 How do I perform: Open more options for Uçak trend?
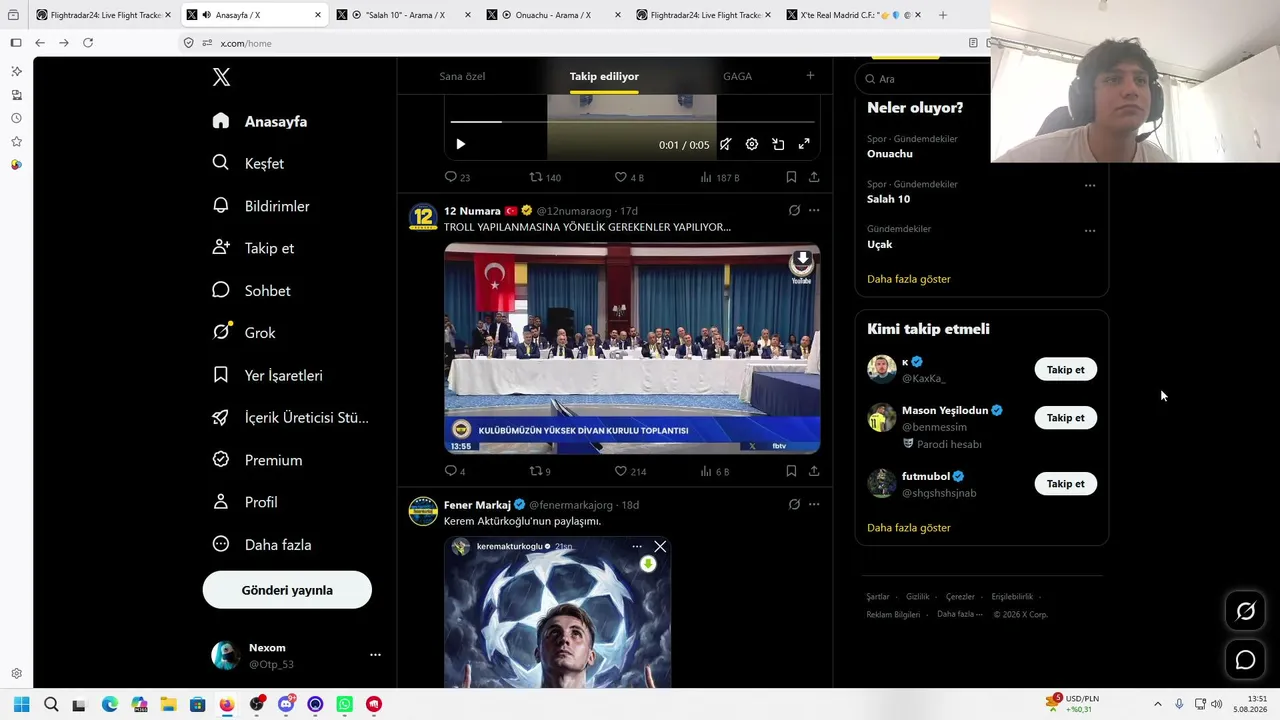click(x=1090, y=230)
